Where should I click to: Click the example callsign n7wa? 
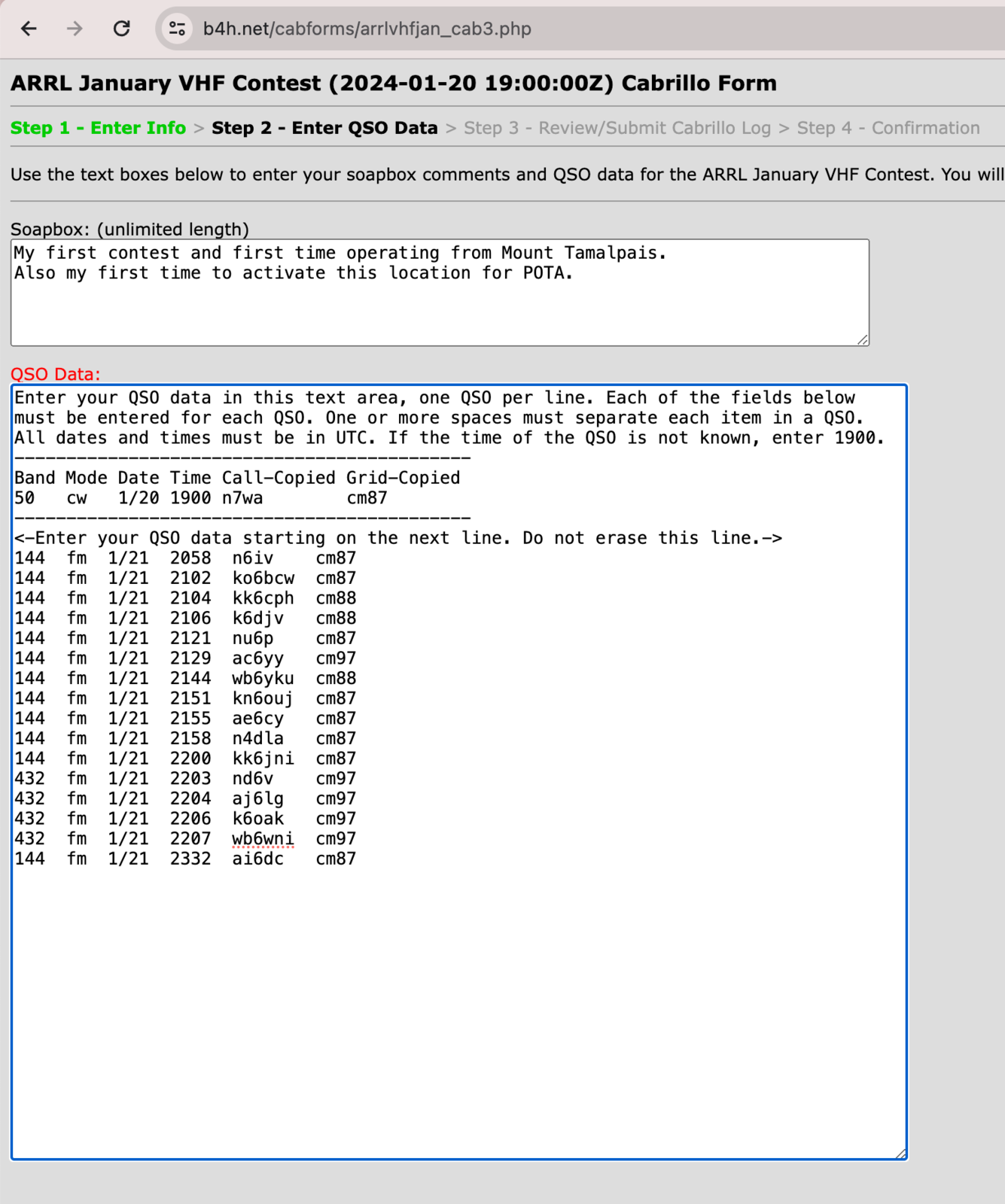coord(242,498)
